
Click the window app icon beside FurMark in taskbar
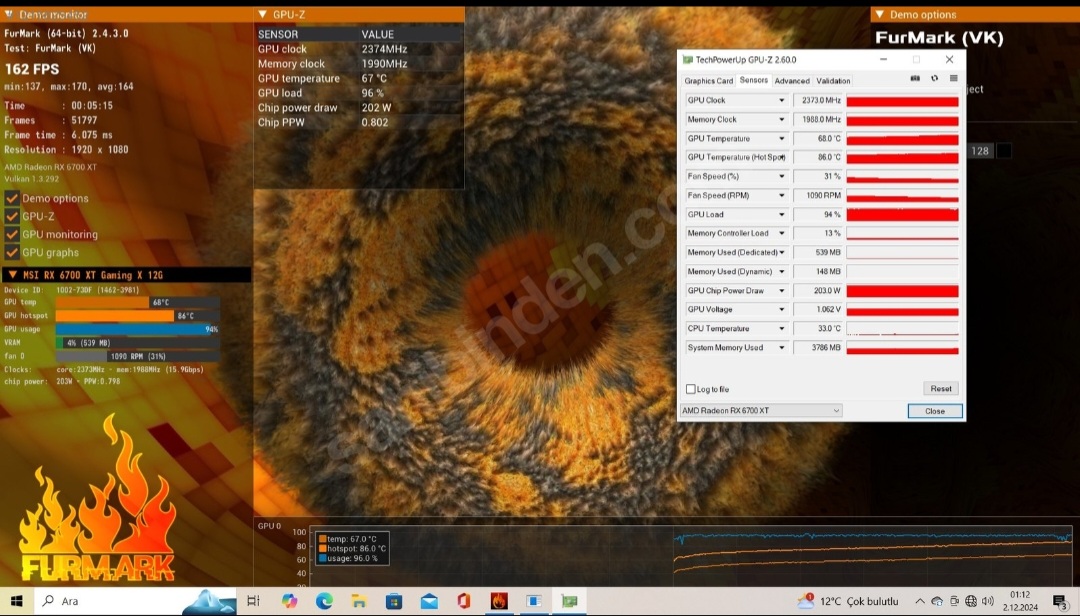(534, 601)
